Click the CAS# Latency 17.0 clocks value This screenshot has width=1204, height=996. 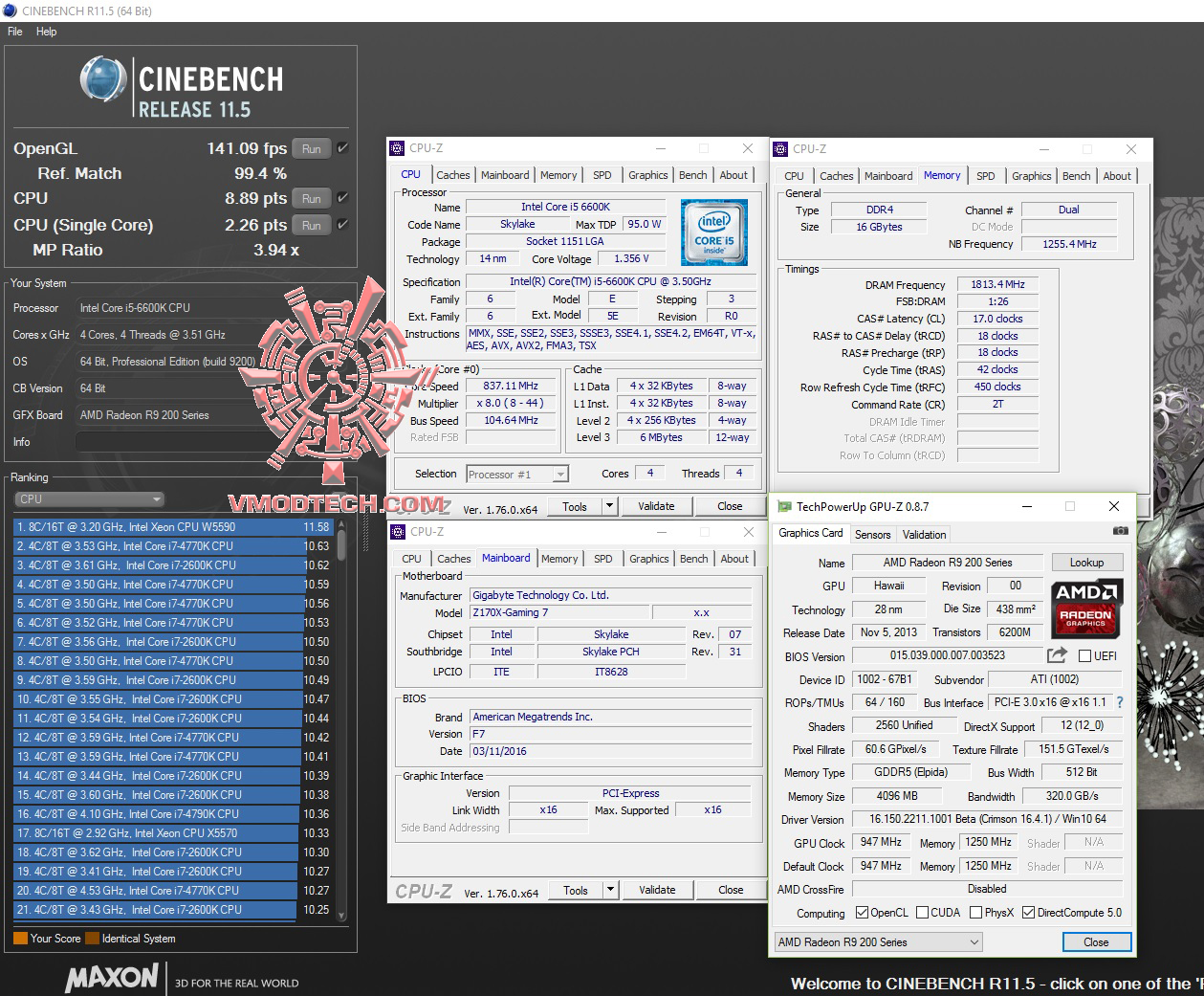click(x=997, y=319)
